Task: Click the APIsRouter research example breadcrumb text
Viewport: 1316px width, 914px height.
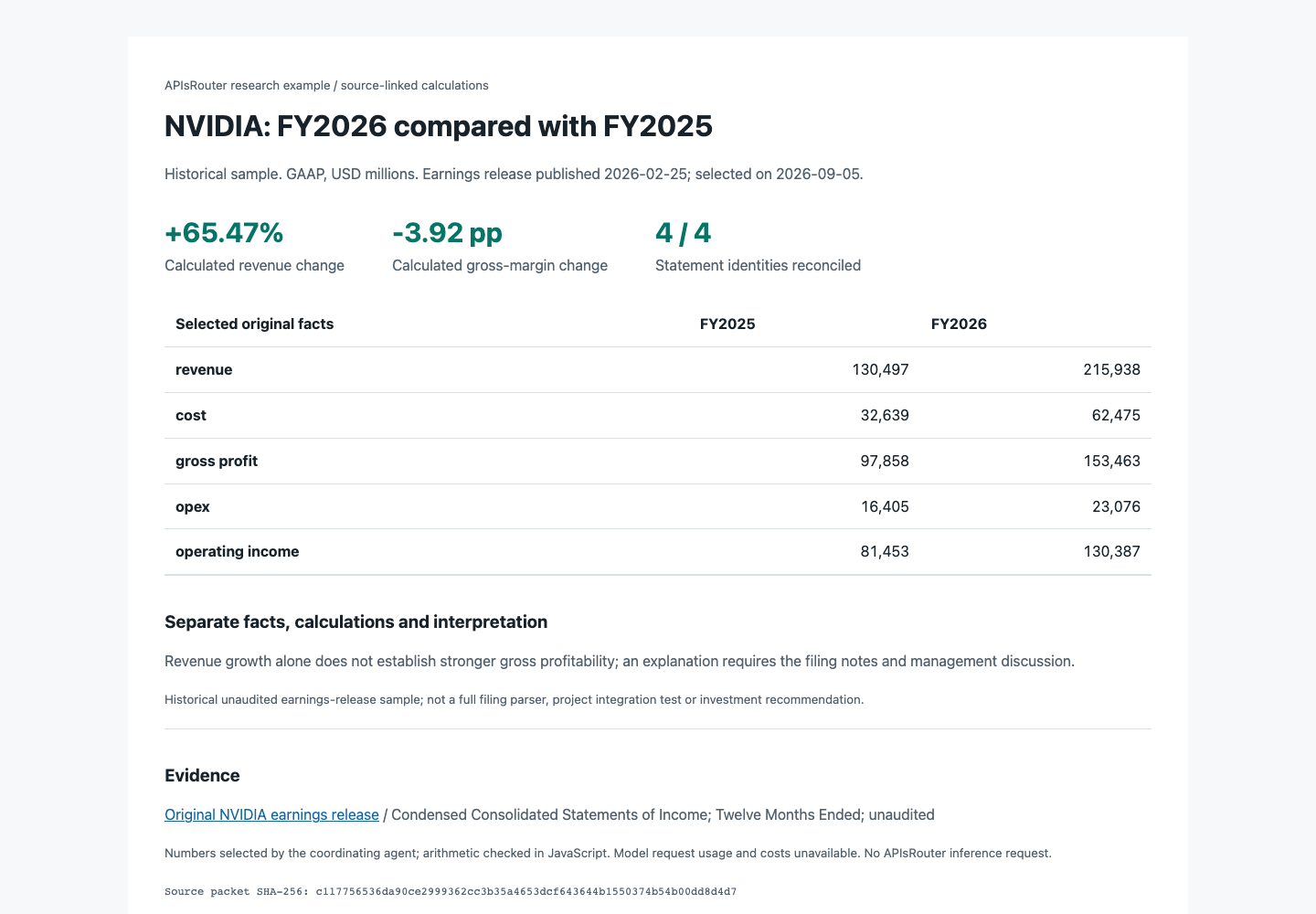Action: [247, 85]
